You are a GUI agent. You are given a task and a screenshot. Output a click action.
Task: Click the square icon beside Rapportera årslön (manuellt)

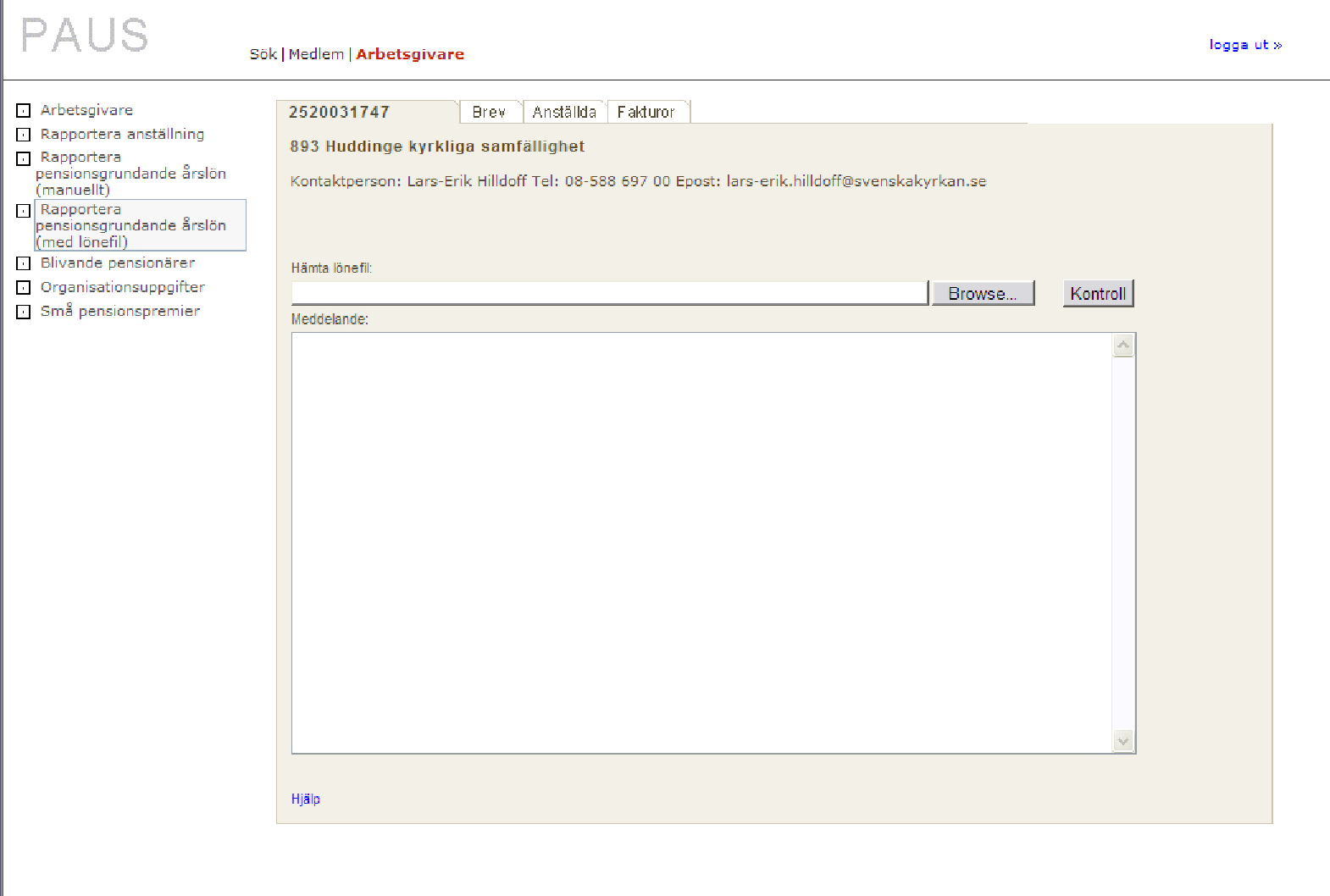(x=24, y=158)
